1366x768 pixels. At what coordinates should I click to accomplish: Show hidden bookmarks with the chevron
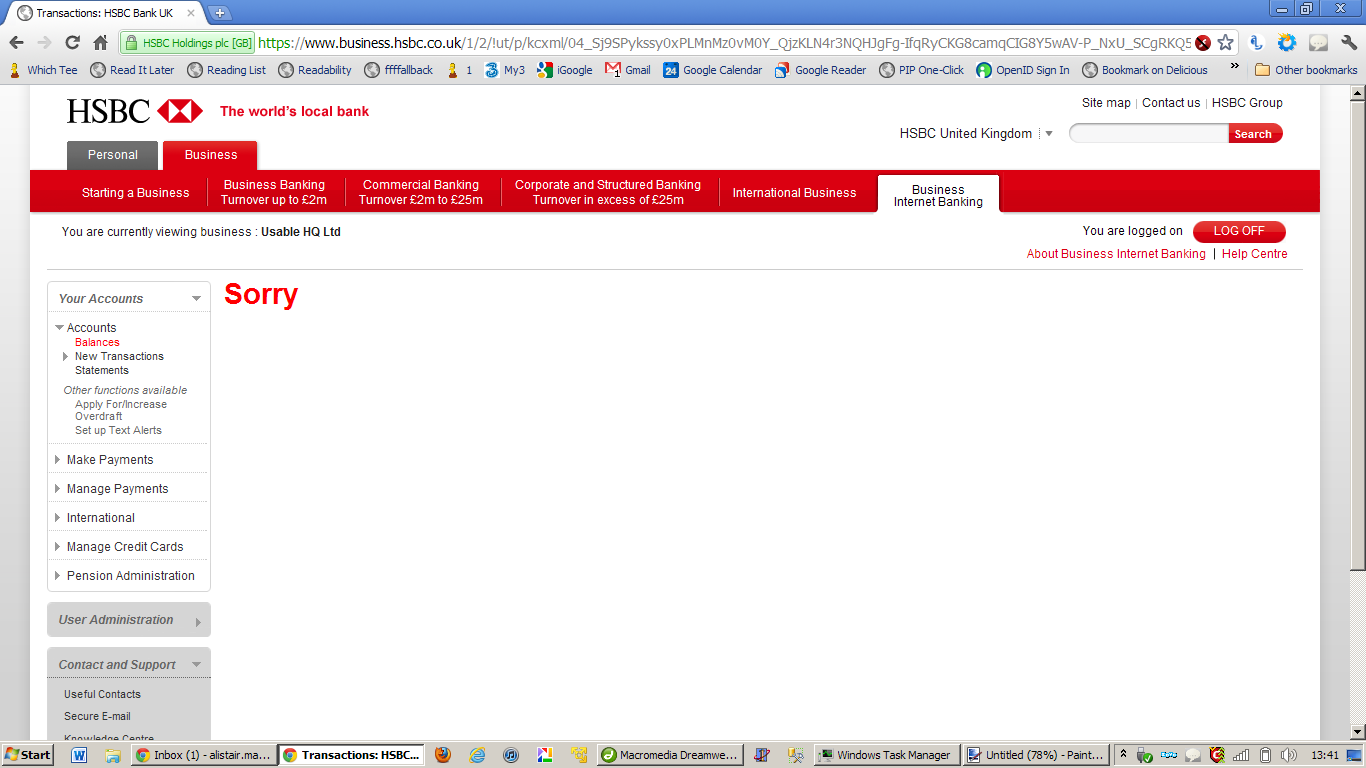1235,68
